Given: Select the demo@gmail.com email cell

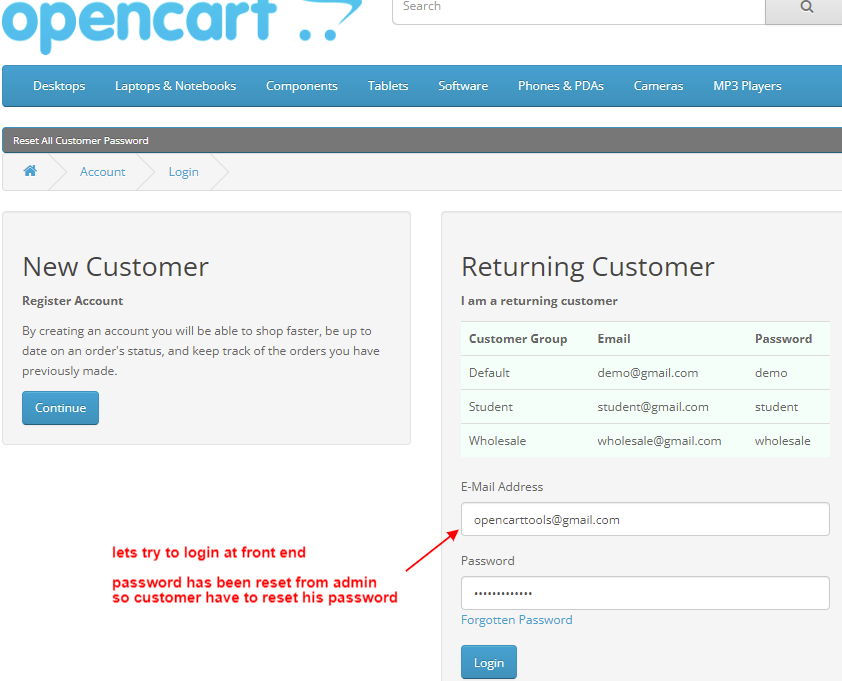Looking at the screenshot, I should pyautogui.click(x=648, y=373).
